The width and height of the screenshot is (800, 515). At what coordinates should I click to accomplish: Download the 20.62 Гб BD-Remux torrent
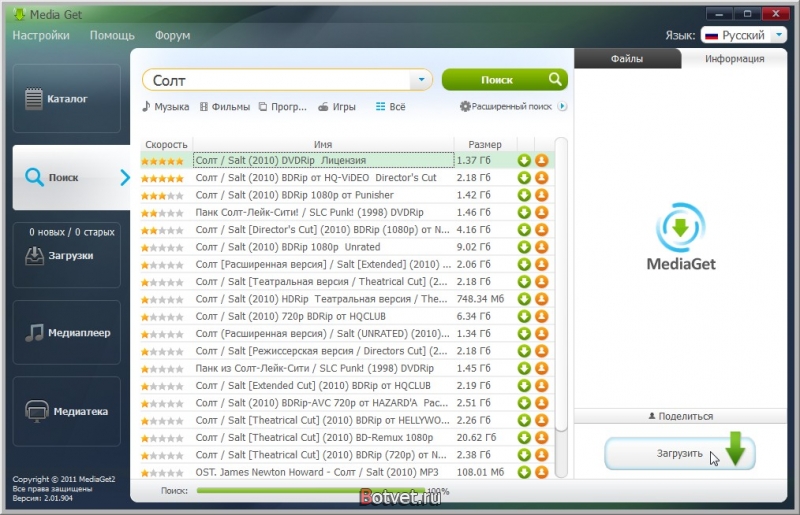coord(524,438)
